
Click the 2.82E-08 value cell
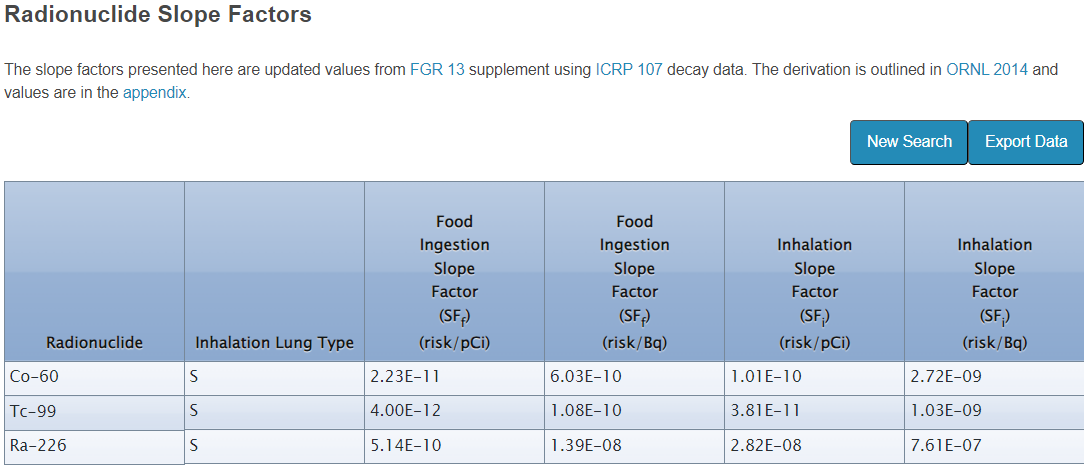pos(814,446)
